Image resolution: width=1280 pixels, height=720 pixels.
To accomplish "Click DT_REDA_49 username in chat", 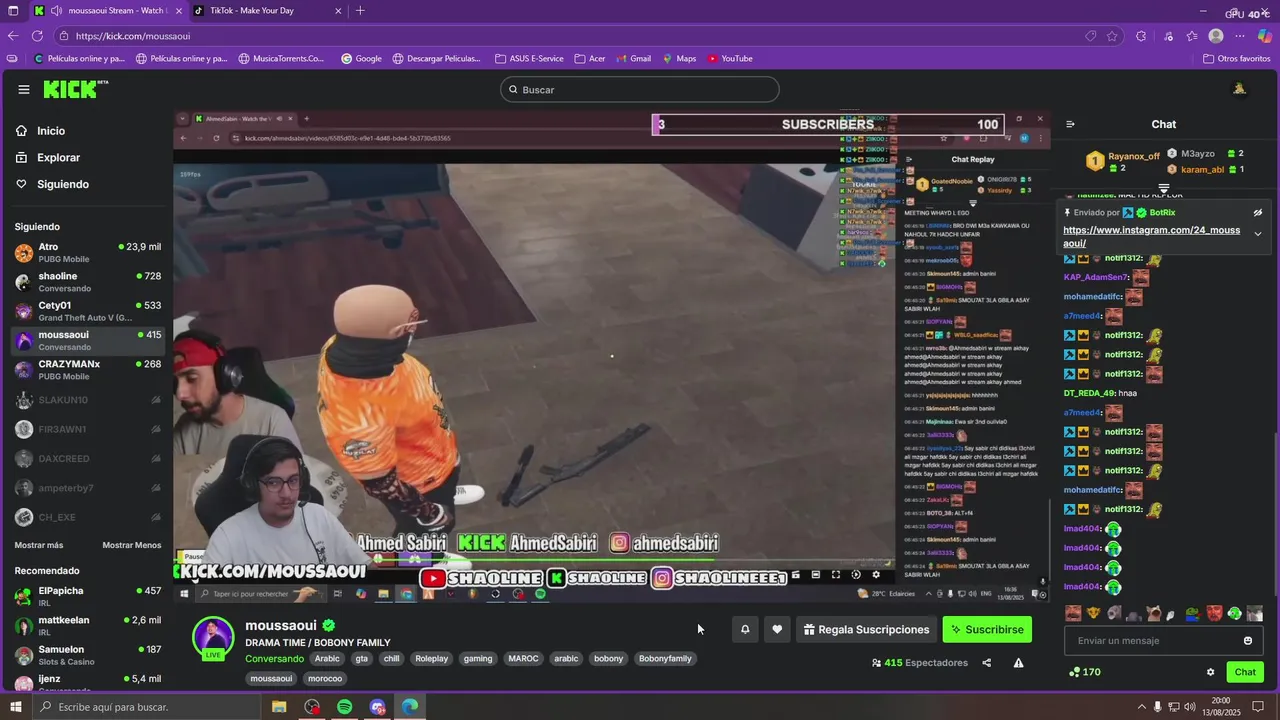I will 1089,393.
